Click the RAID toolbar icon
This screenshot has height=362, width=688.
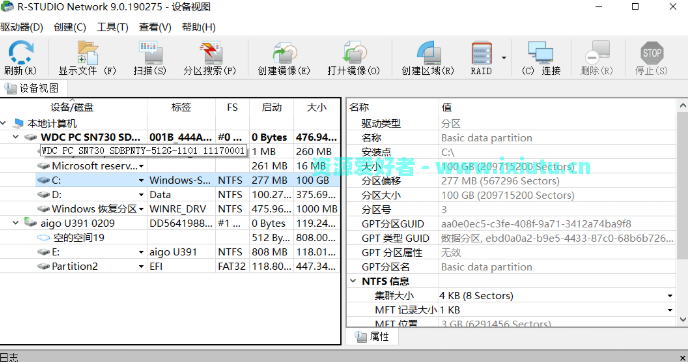[481, 54]
